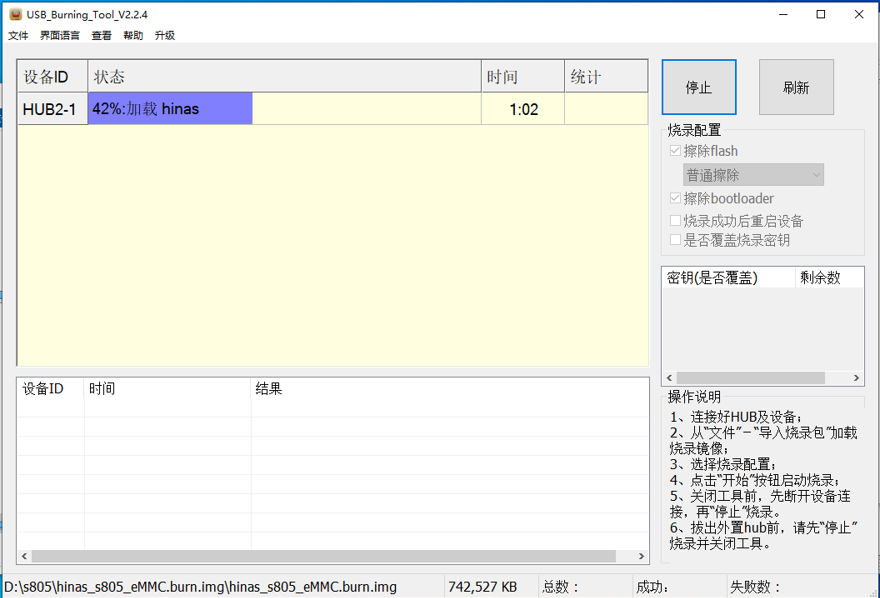Toggle the 擦除flash checkbox
Screen dimensions: 880x598
pos(675,151)
